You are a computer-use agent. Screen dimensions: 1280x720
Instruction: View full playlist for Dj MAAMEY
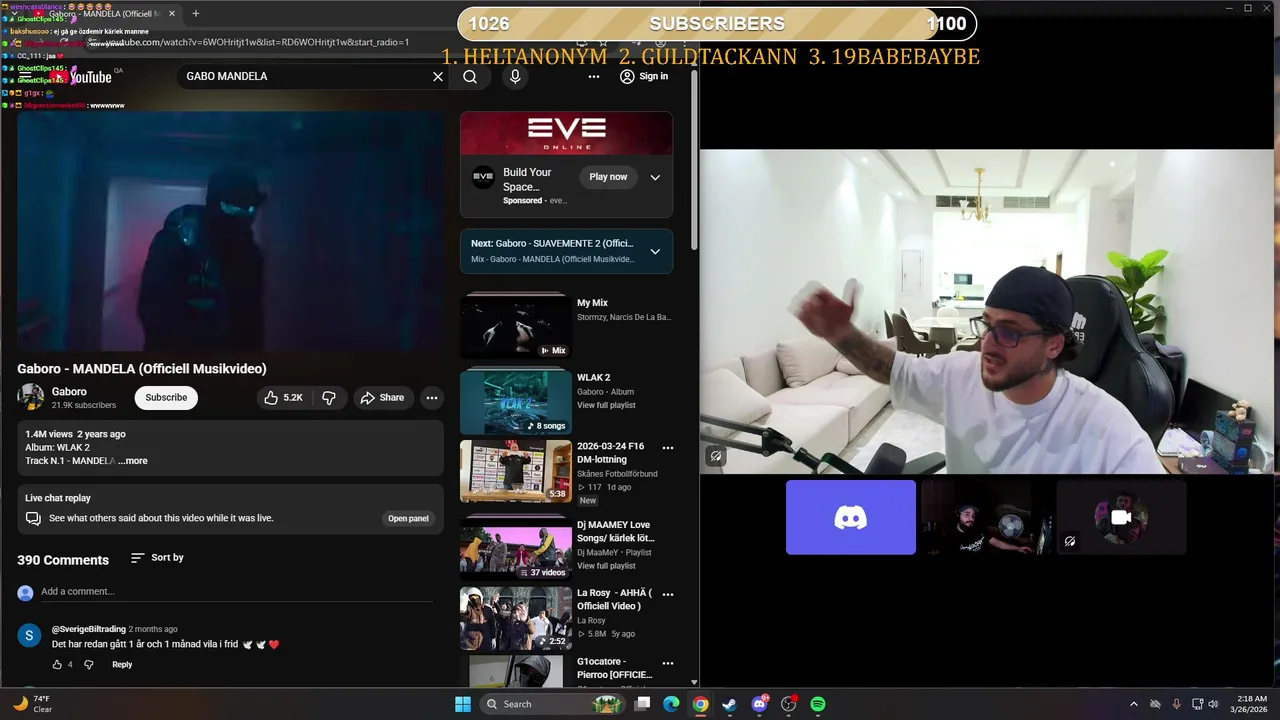606,566
